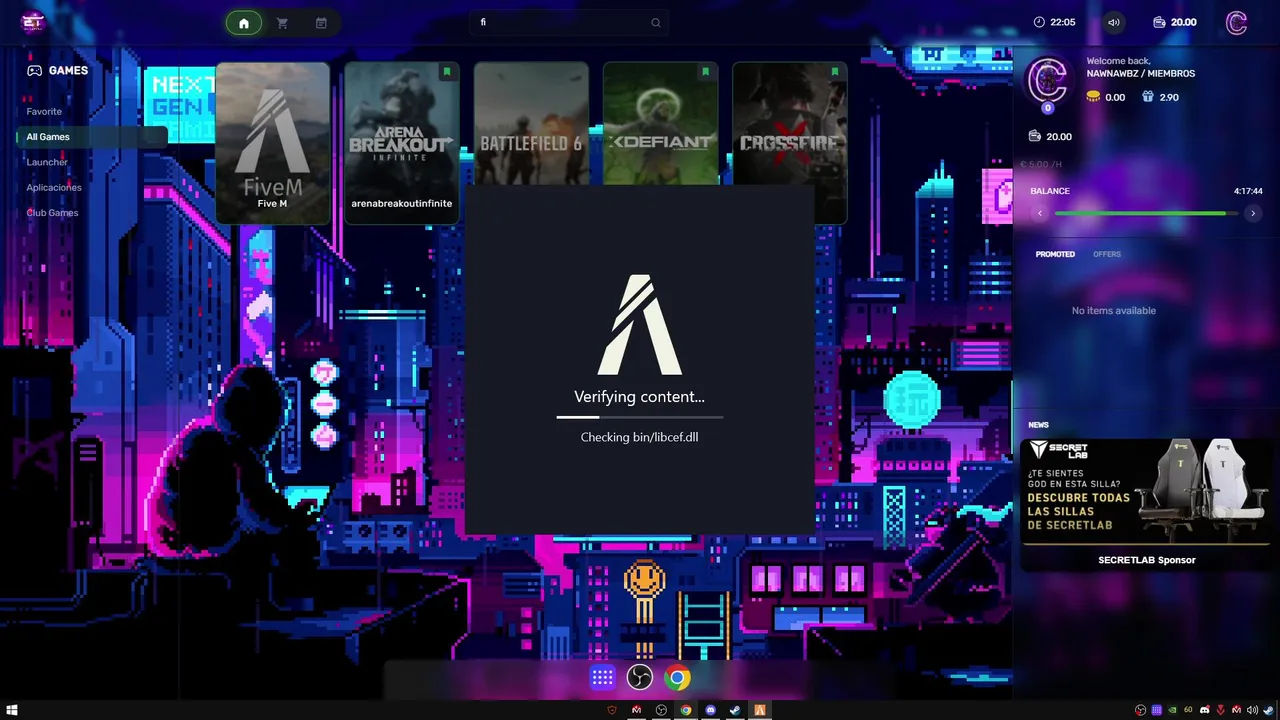The height and width of the screenshot is (720, 1280).
Task: Open the Launcher category
Action: 47,162
